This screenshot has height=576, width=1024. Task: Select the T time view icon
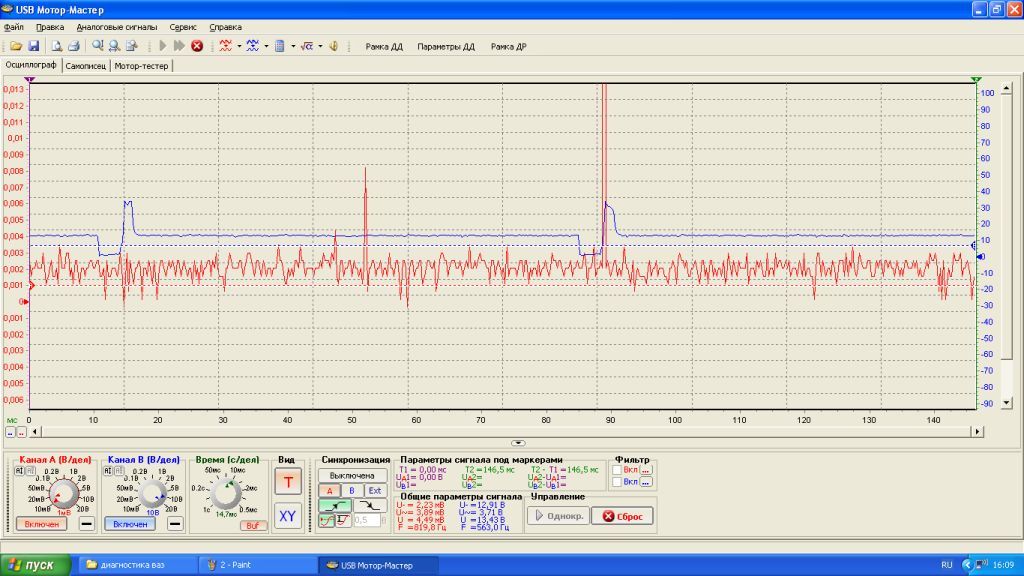287,482
